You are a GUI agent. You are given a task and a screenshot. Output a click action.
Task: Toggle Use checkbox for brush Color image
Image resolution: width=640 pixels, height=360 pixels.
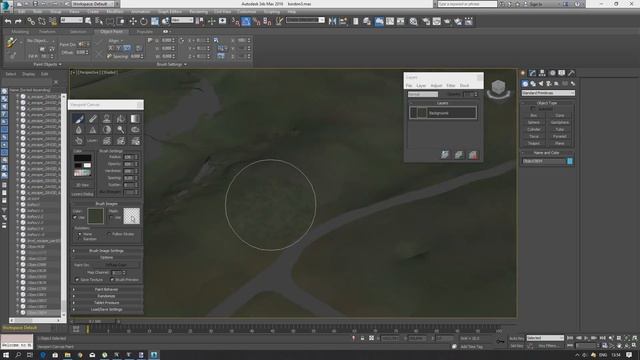click(x=75, y=218)
